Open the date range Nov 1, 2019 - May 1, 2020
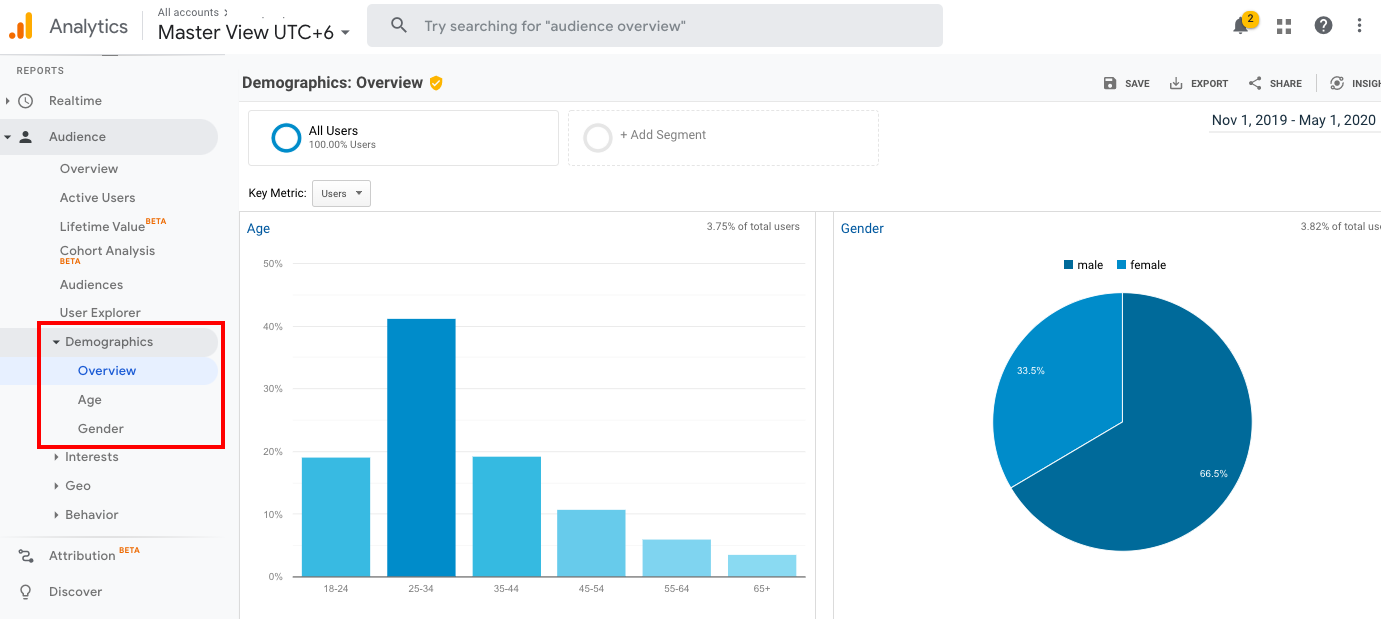1381x619 pixels. (x=1294, y=119)
